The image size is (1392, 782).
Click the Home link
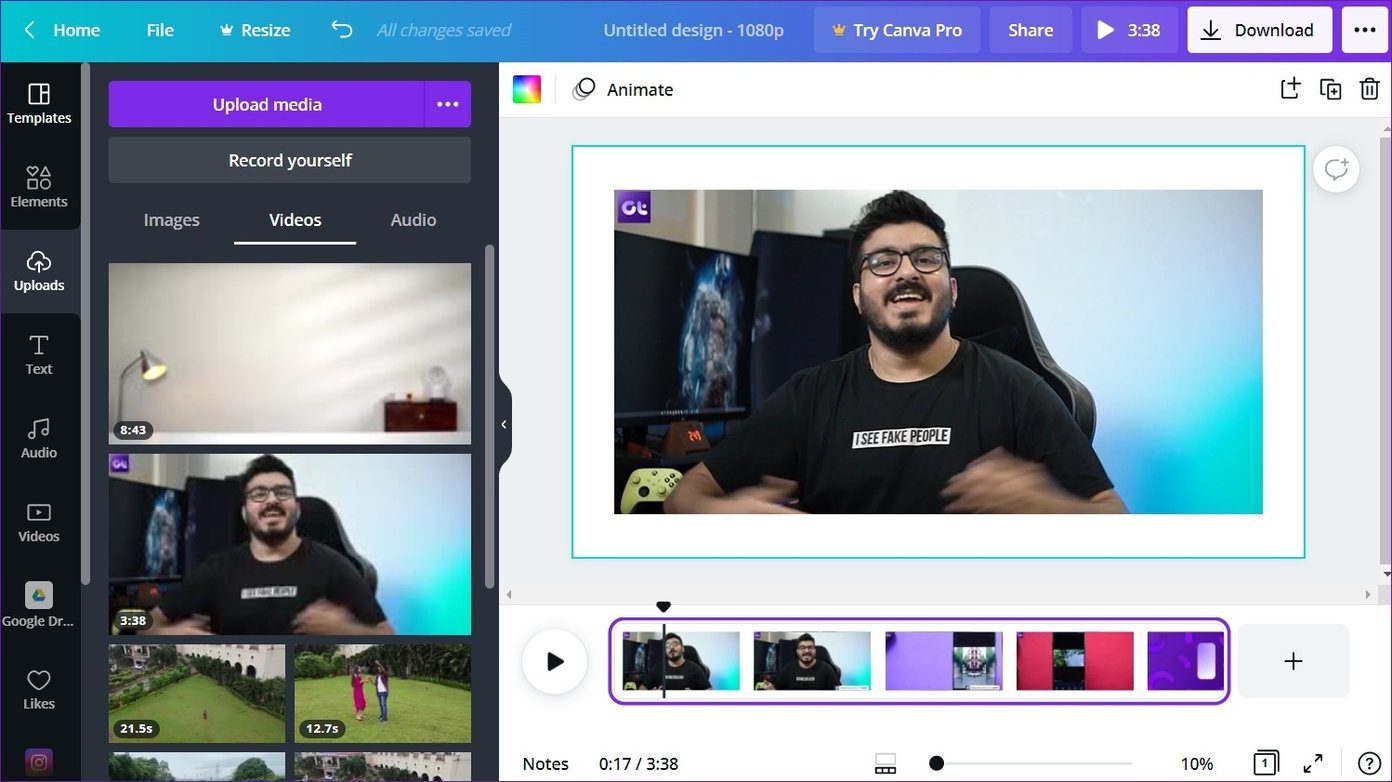76,30
